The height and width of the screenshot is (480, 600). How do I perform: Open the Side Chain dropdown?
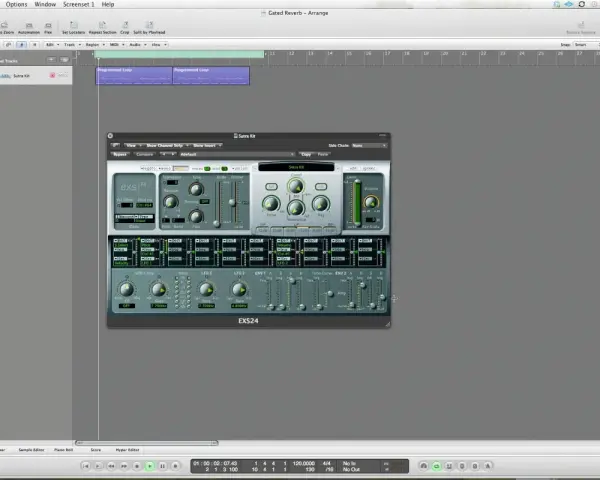click(369, 145)
